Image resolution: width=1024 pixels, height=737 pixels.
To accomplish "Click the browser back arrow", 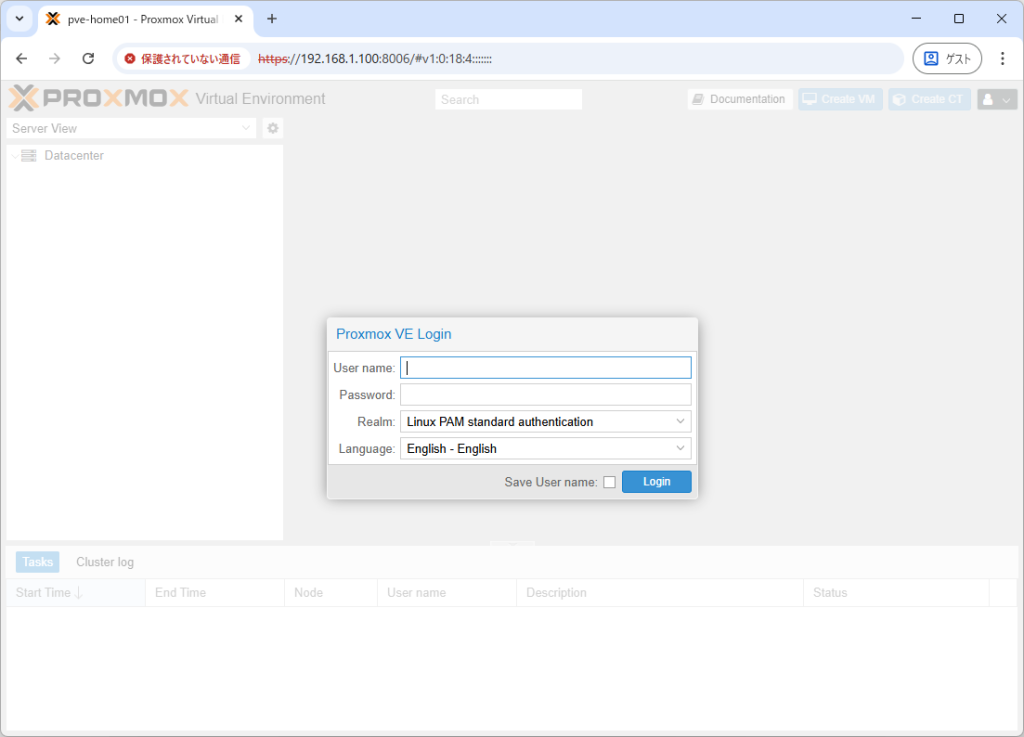I will click(x=22, y=59).
